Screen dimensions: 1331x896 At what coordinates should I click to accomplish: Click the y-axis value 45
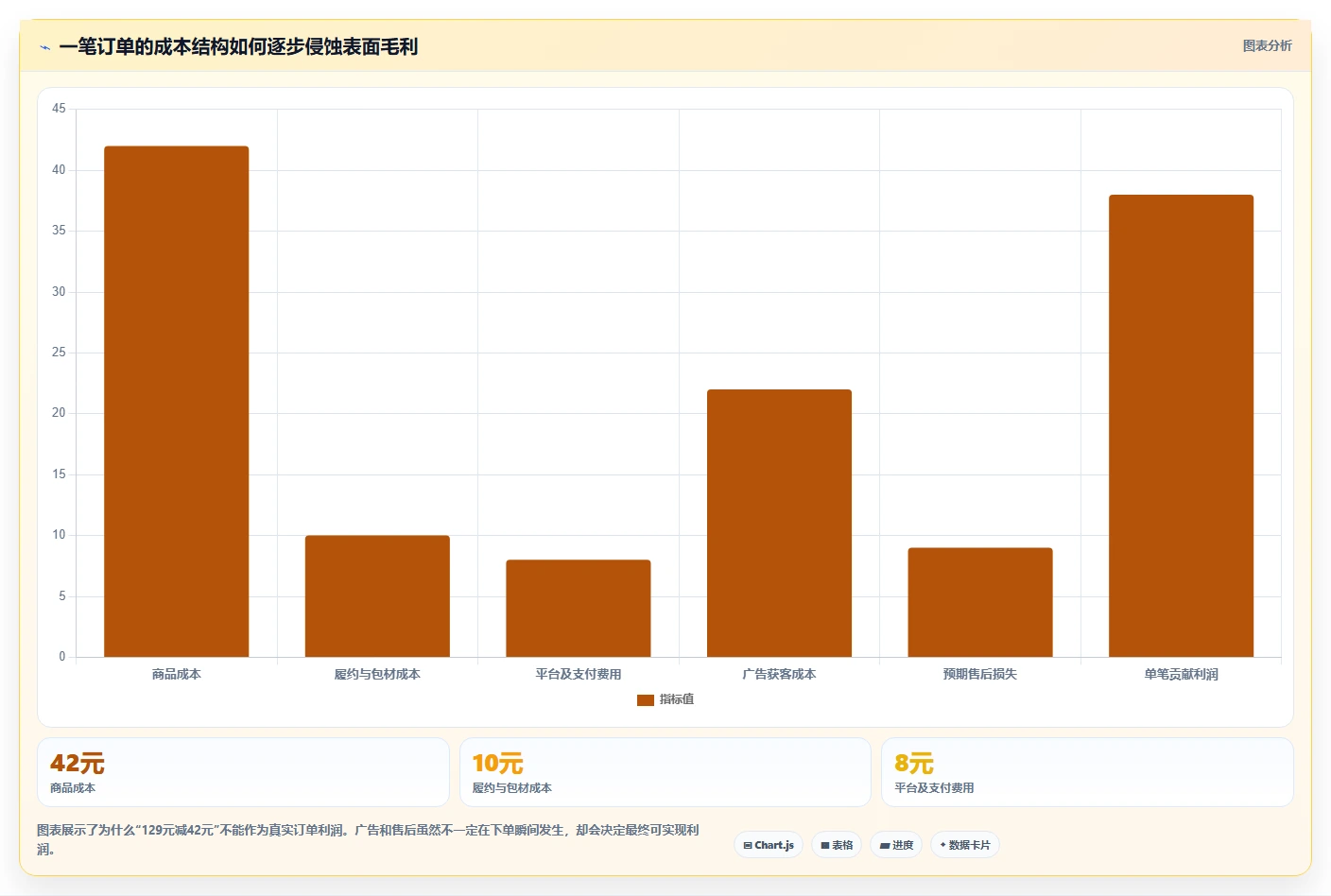pos(59,109)
